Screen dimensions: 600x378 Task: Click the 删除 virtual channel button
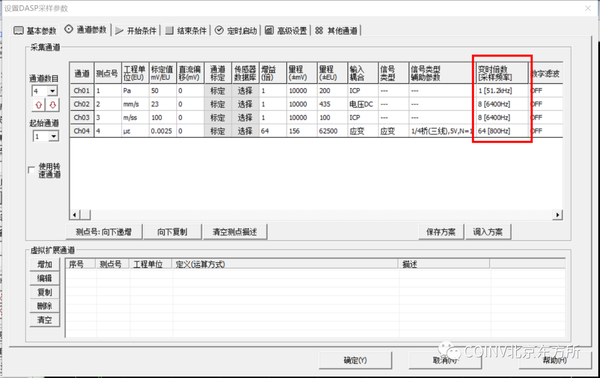[x=45, y=306]
